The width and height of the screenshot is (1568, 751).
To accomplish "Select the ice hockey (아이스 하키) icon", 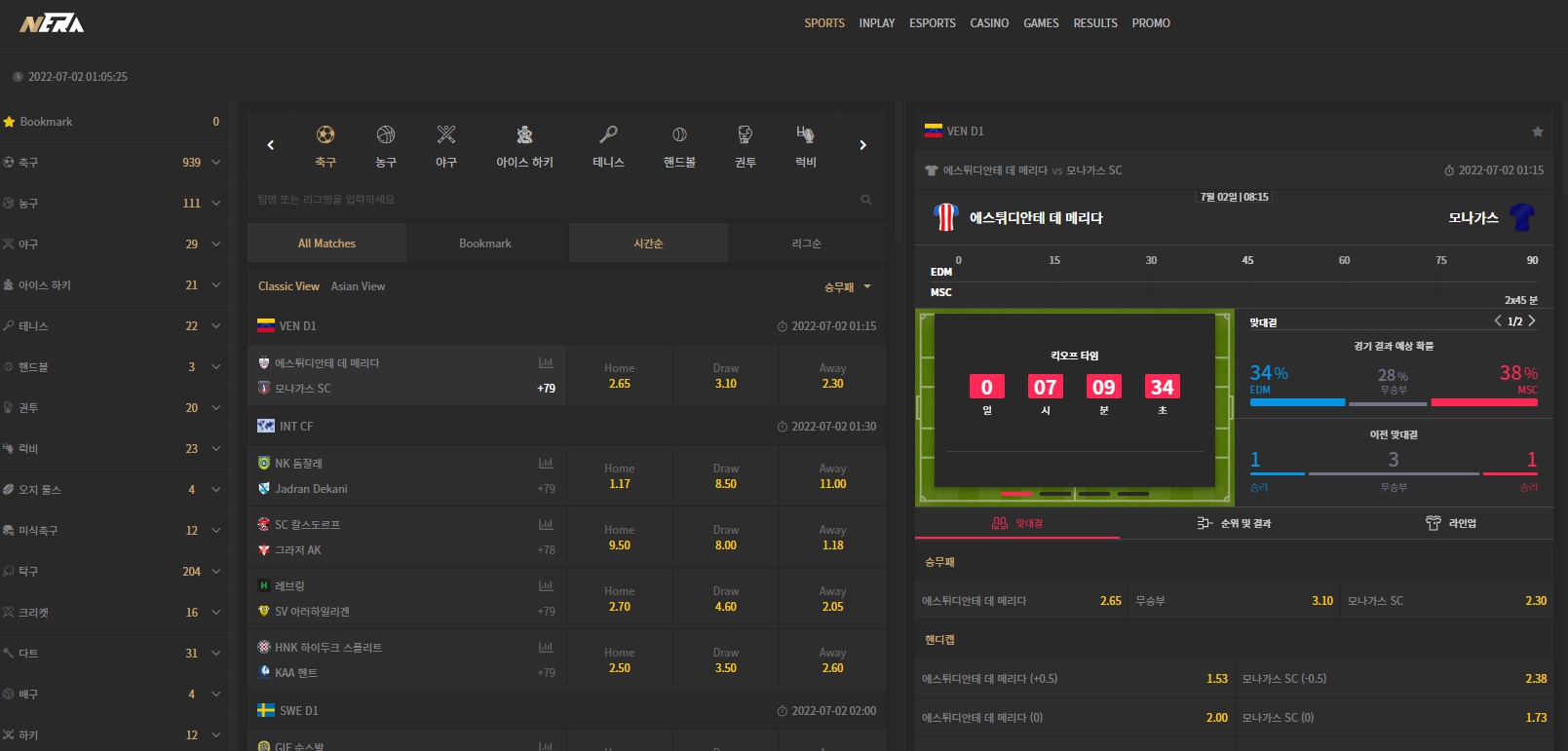I will click(x=524, y=134).
